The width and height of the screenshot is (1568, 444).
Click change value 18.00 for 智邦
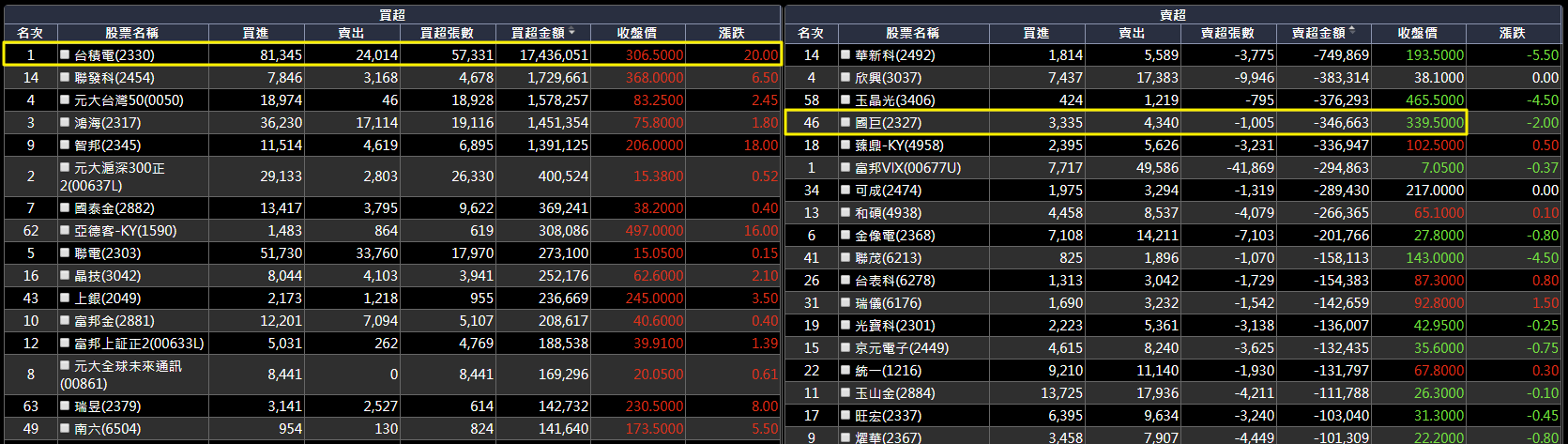(761, 145)
